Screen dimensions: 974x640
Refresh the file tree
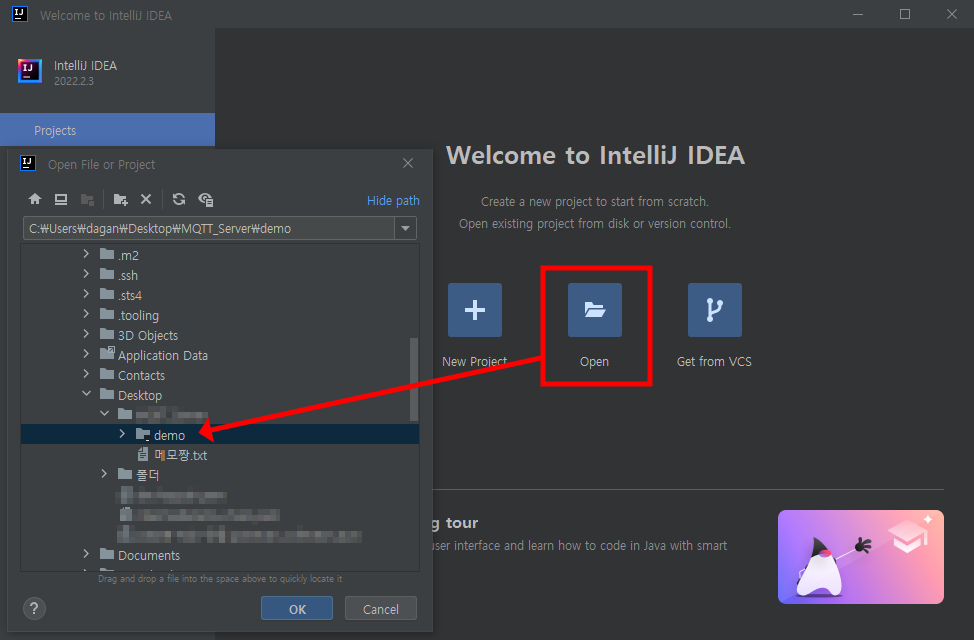click(x=179, y=199)
